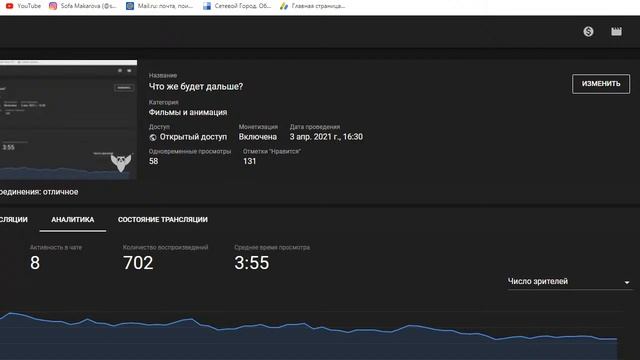This screenshot has width=640, height=360.
Task: Open the YouTube bookmark
Action: pos(23,6)
